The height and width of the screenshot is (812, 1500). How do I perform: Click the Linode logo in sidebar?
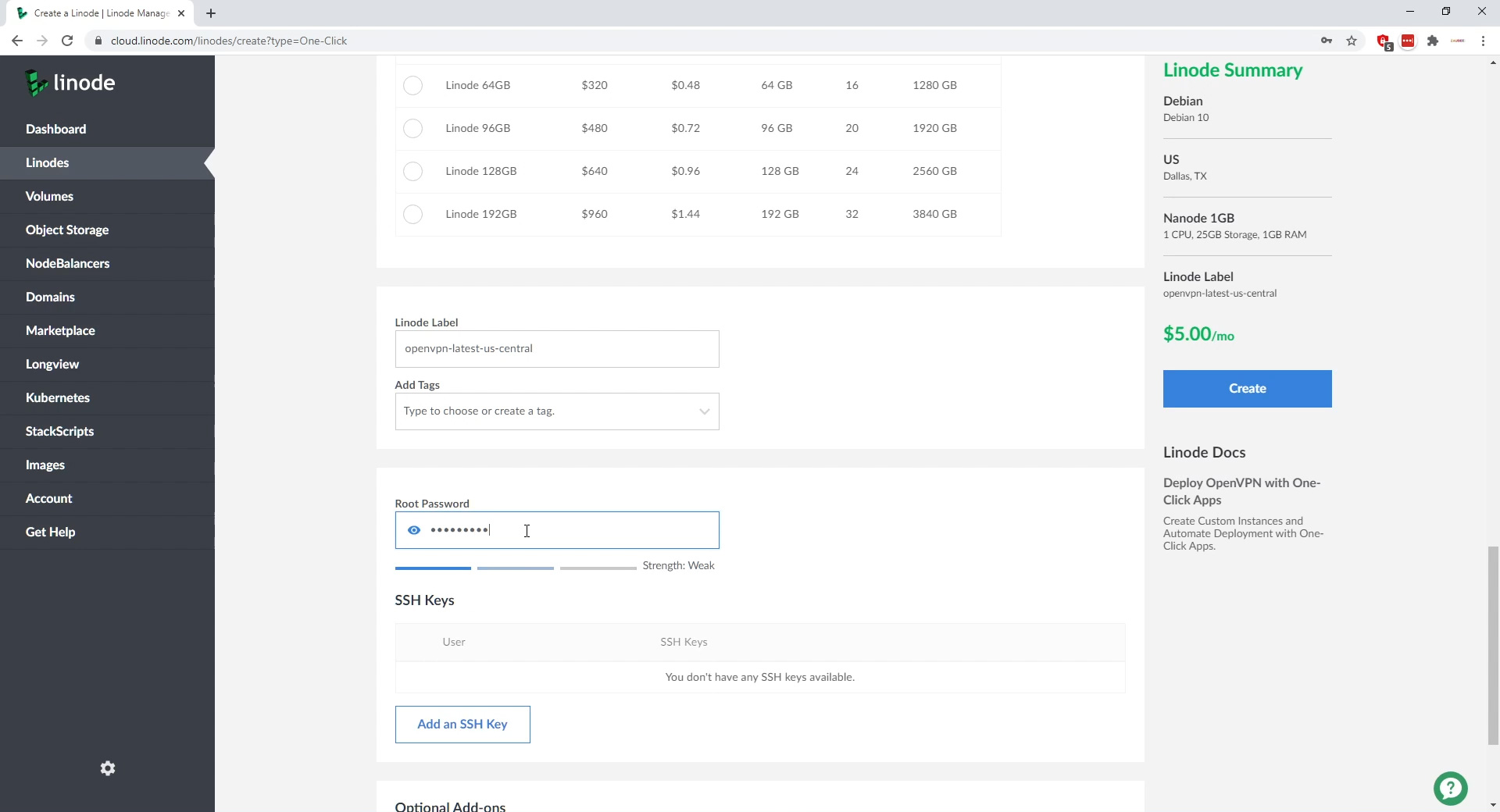coord(70,83)
